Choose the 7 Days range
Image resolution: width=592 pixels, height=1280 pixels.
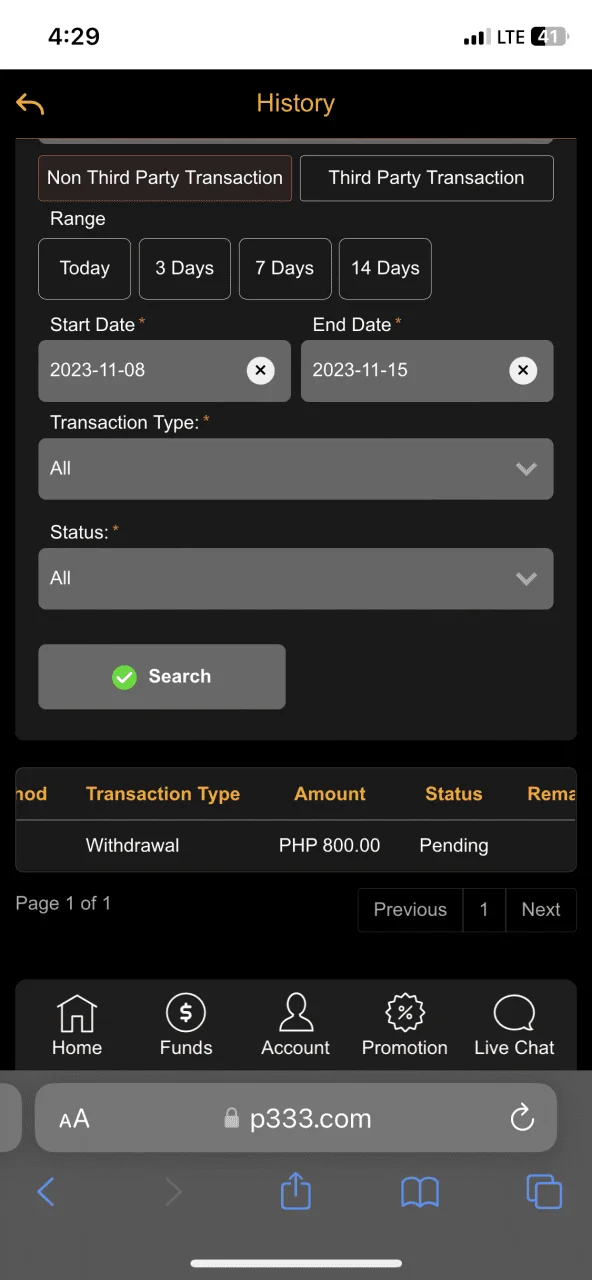click(x=285, y=269)
